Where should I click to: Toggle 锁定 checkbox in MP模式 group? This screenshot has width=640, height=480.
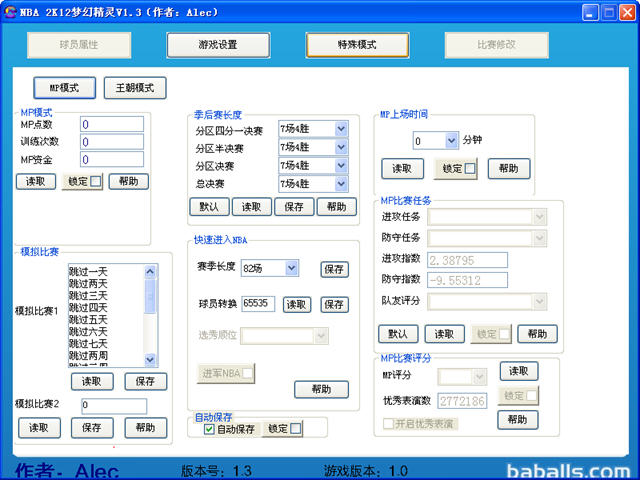point(96,182)
